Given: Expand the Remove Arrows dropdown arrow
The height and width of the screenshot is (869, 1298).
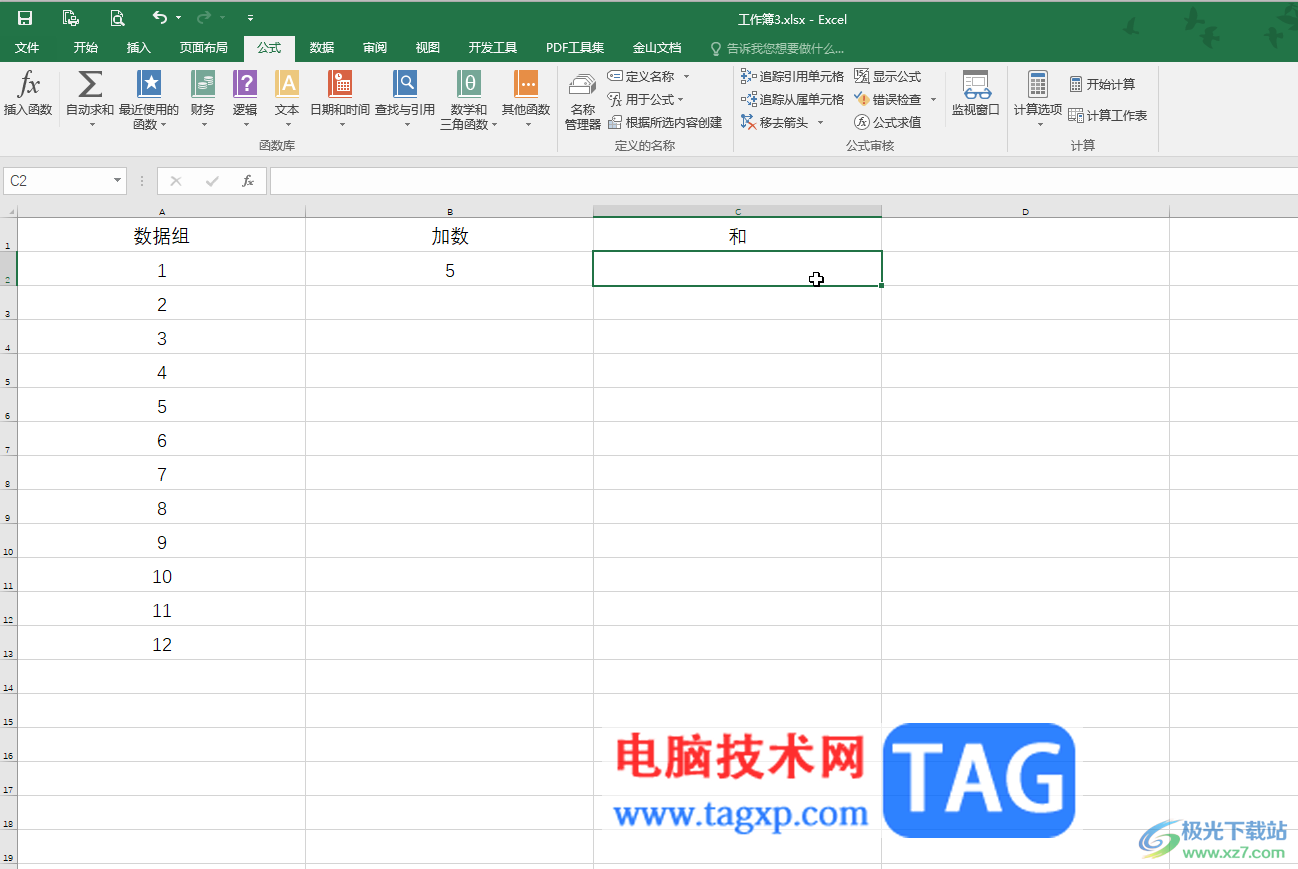Looking at the screenshot, I should 820,122.
